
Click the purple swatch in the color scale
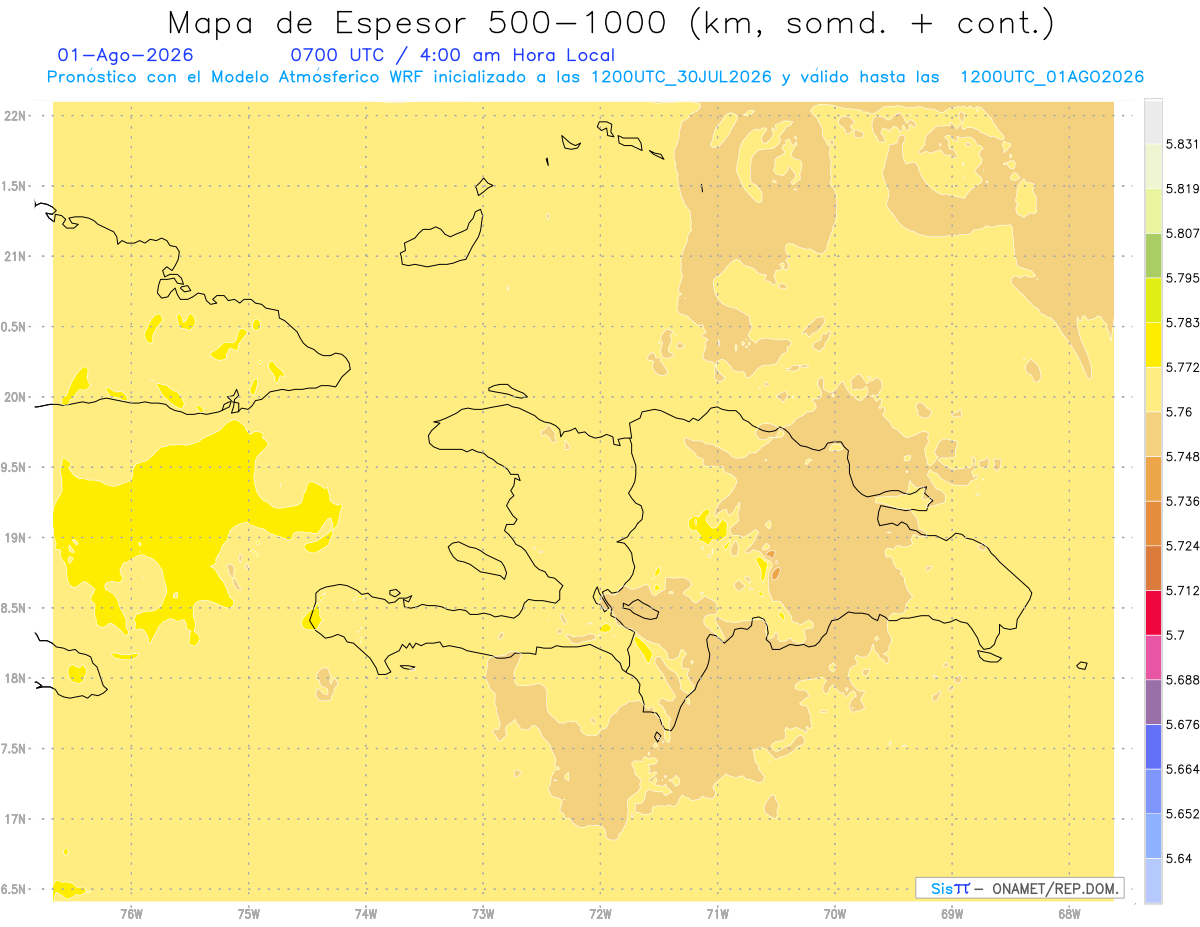[1153, 702]
